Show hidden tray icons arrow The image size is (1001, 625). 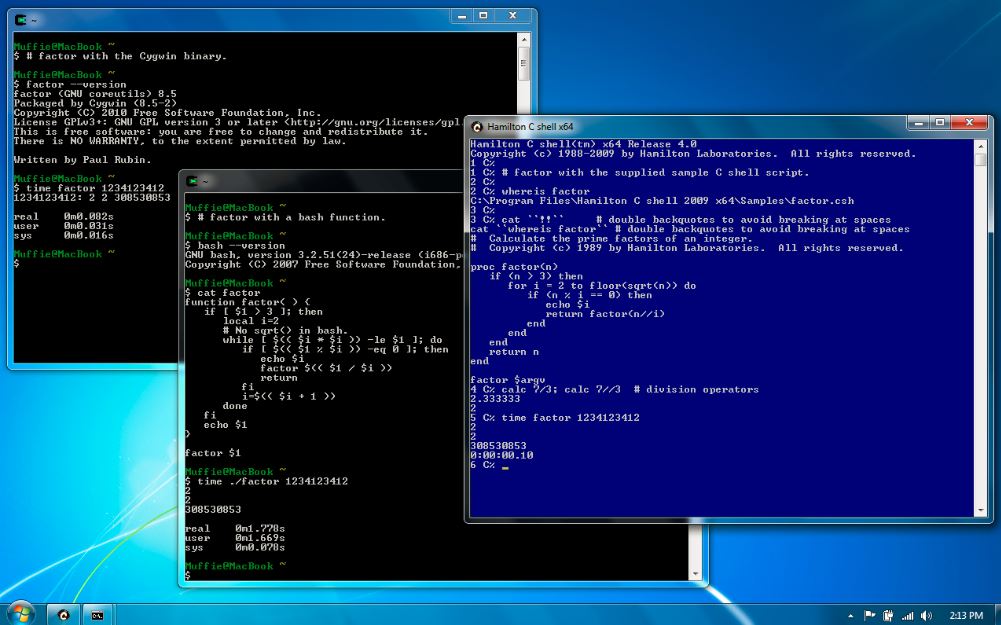(850, 616)
